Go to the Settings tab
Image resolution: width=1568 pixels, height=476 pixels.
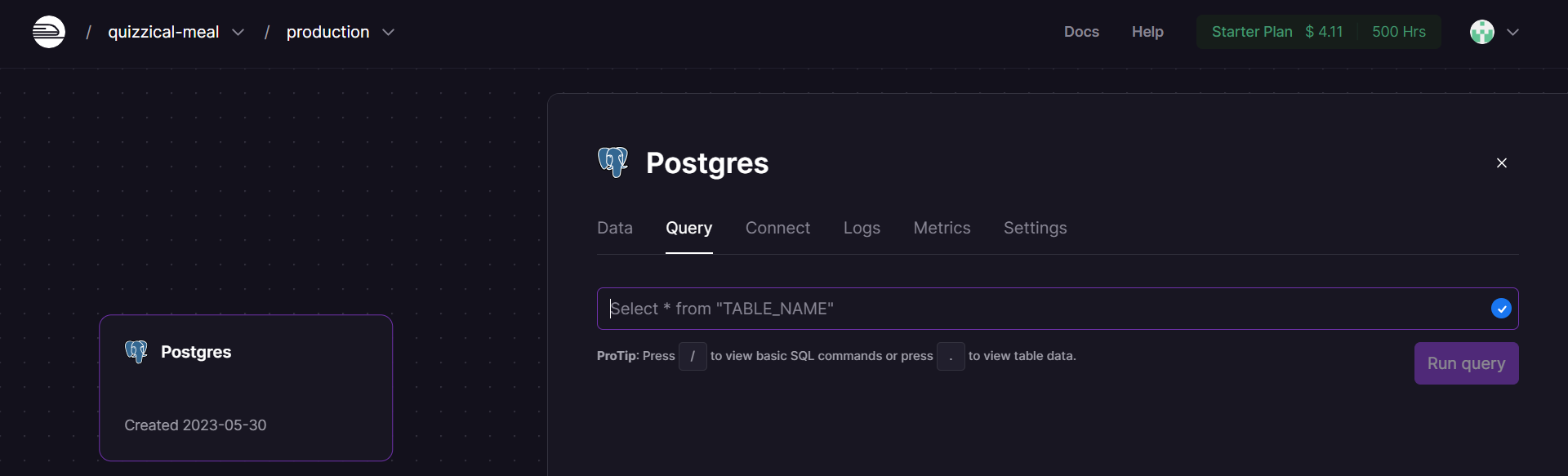coord(1035,228)
